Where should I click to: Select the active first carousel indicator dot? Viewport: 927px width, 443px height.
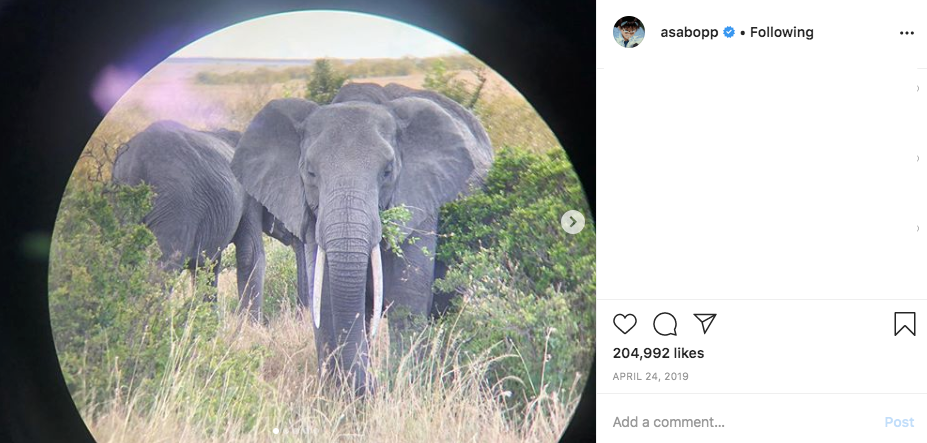[x=276, y=431]
